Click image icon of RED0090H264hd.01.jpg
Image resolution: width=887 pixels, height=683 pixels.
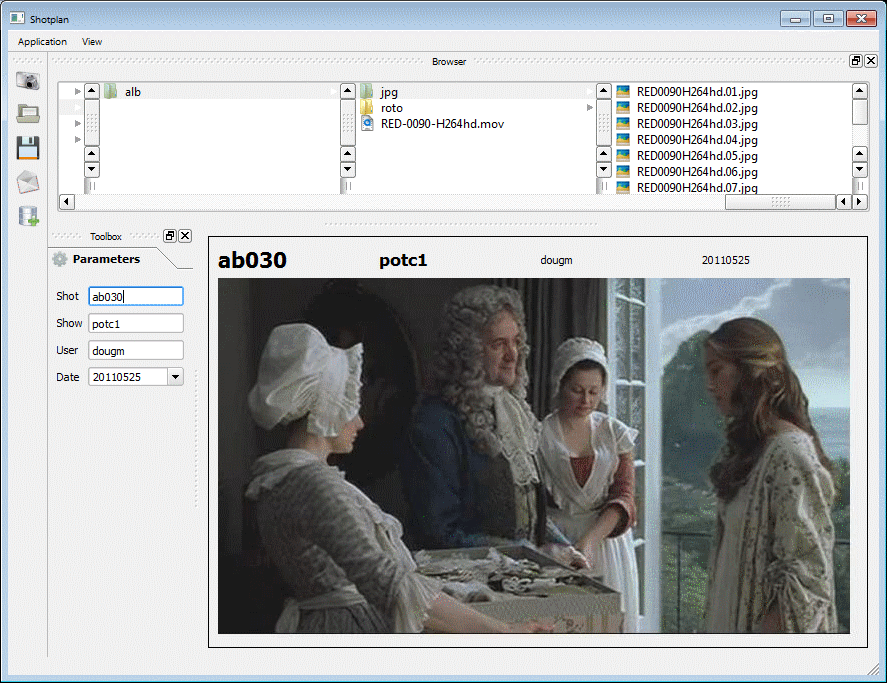(x=623, y=91)
